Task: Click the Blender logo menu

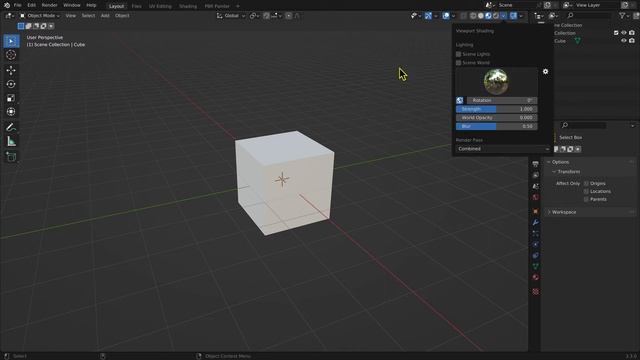Action: [x=6, y=5]
